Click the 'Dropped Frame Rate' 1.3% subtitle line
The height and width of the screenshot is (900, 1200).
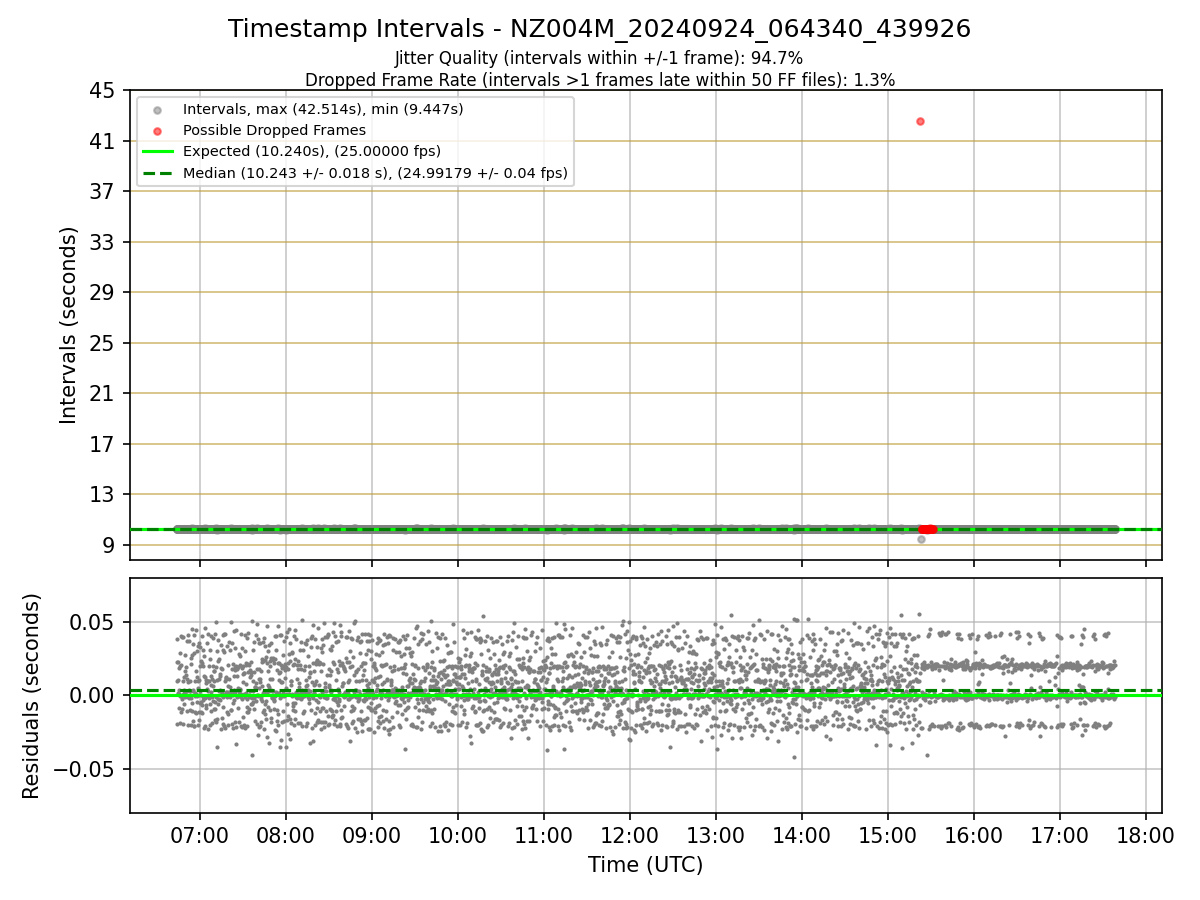599,80
